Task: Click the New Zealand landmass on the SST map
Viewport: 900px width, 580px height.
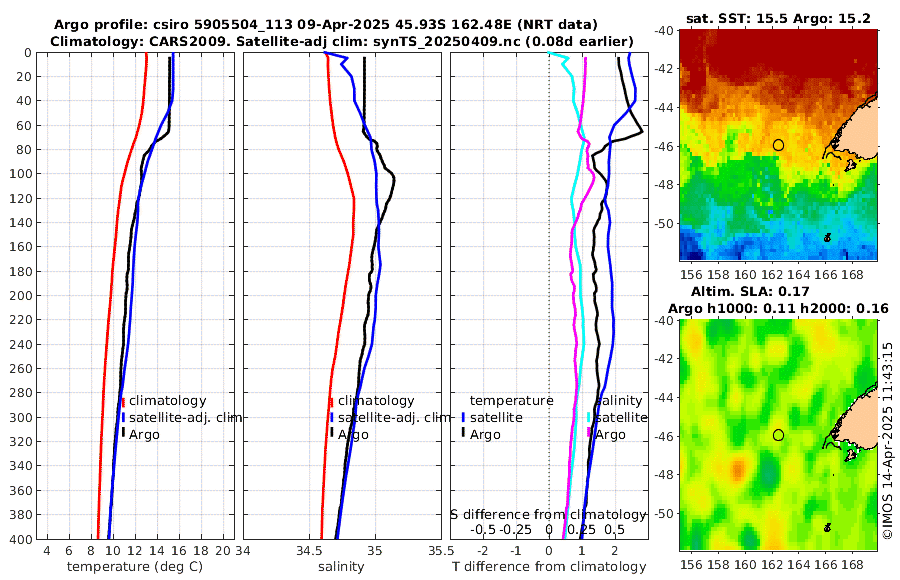Action: (858, 132)
